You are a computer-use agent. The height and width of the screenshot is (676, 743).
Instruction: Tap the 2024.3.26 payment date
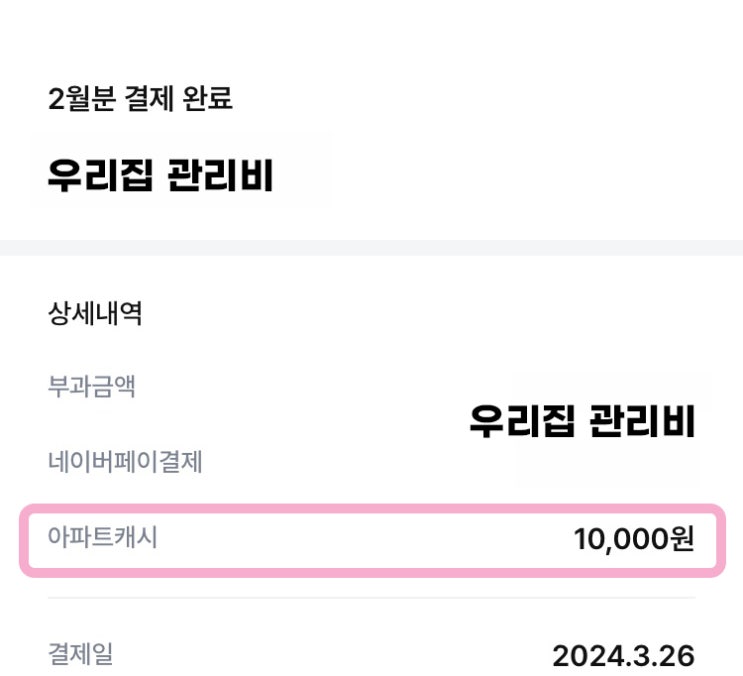pos(623,656)
